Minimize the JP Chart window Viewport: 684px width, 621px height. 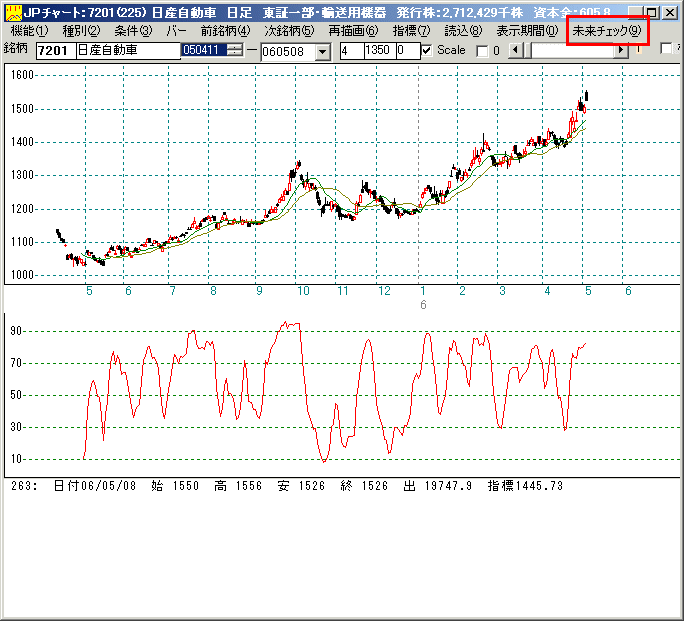click(x=635, y=12)
